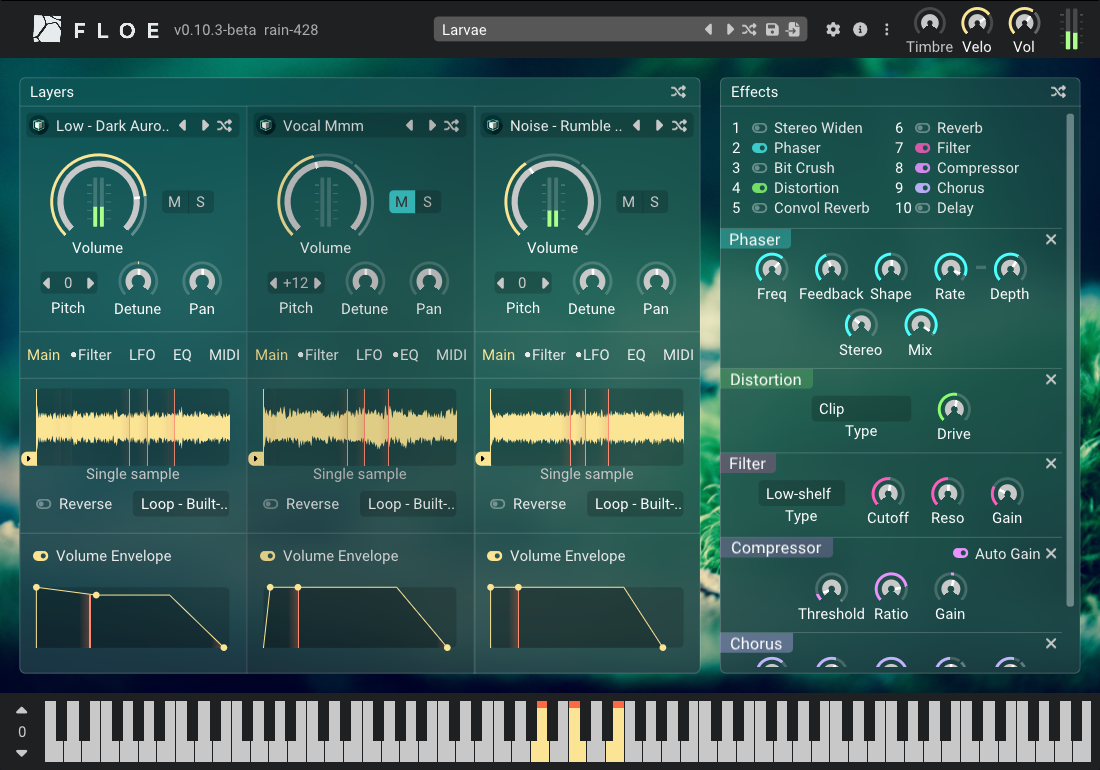1100x770 pixels.
Task: Enable the Bit Crush effect
Action: coord(759,168)
